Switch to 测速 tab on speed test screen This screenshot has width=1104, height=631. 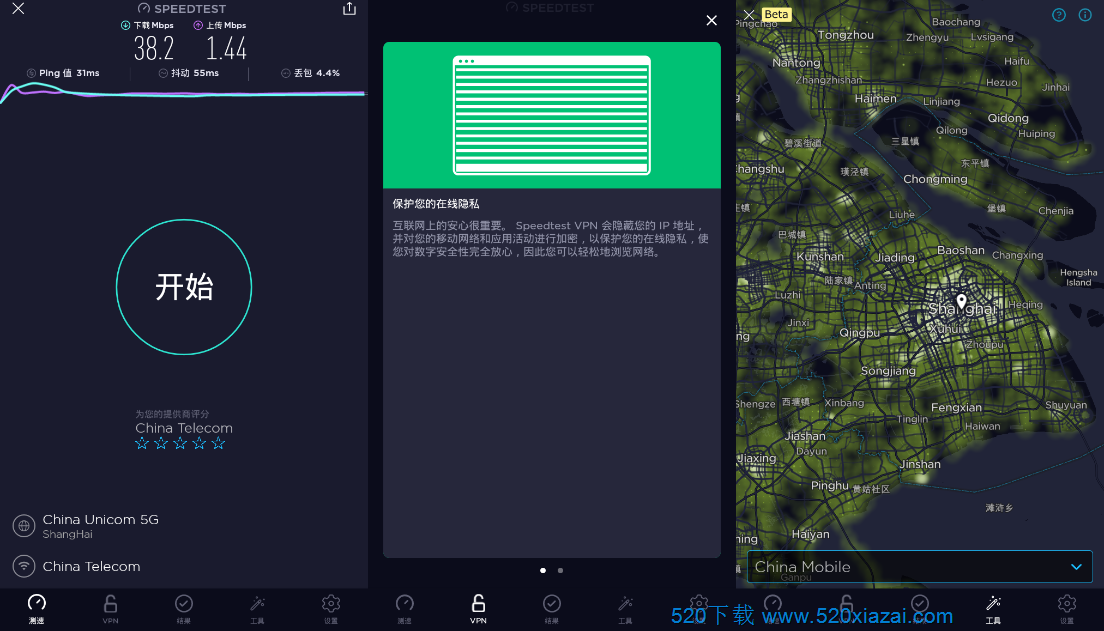[37, 609]
